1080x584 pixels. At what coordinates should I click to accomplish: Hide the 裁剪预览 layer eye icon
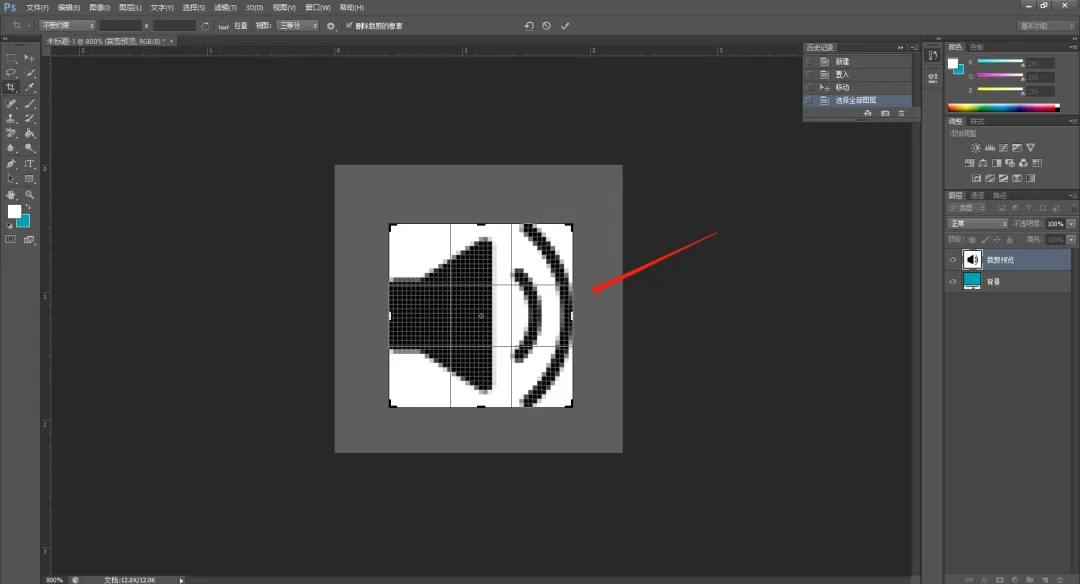(x=953, y=260)
